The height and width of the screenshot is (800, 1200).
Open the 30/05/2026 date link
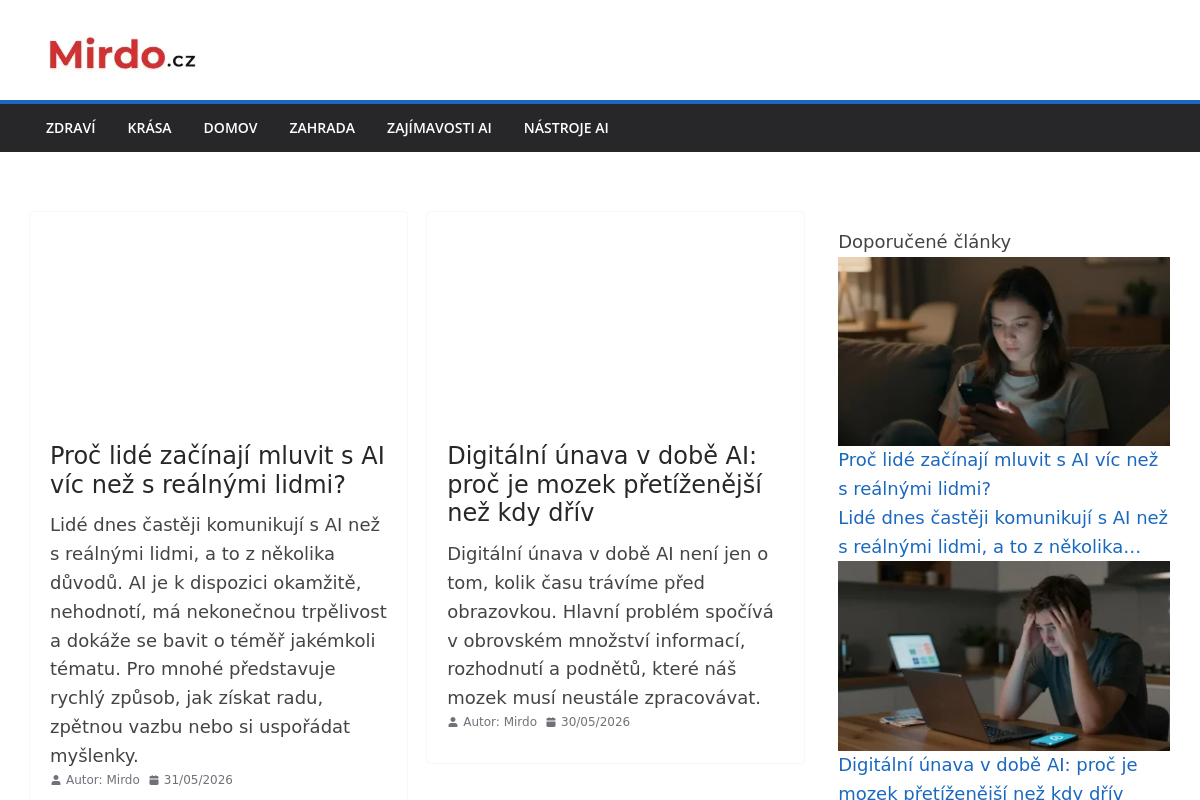[x=595, y=722]
